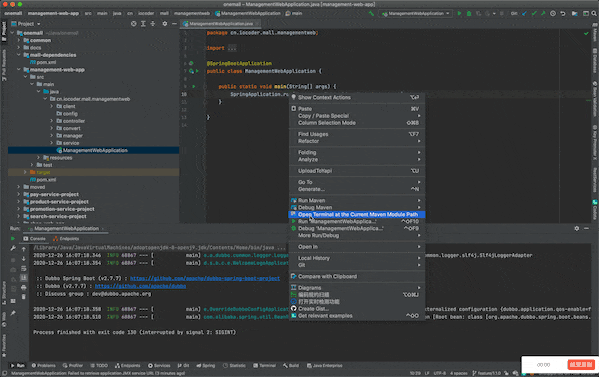The image size is (599, 377).
Task: Click pin tab icon in Run panel
Action: 13,313
